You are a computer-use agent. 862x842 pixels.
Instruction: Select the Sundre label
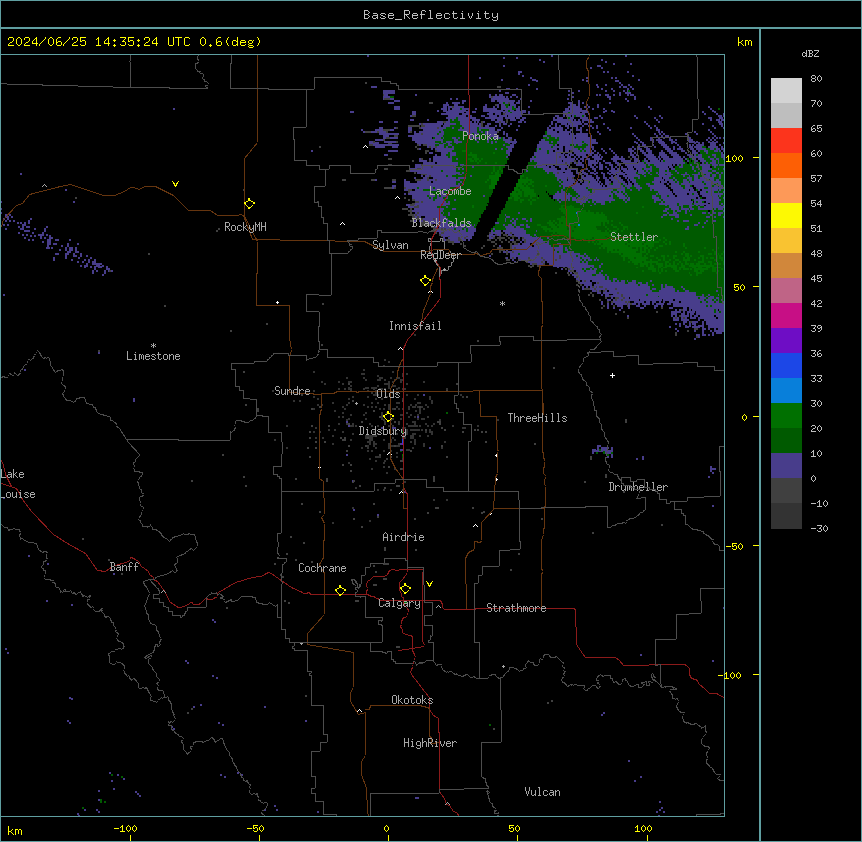point(292,391)
